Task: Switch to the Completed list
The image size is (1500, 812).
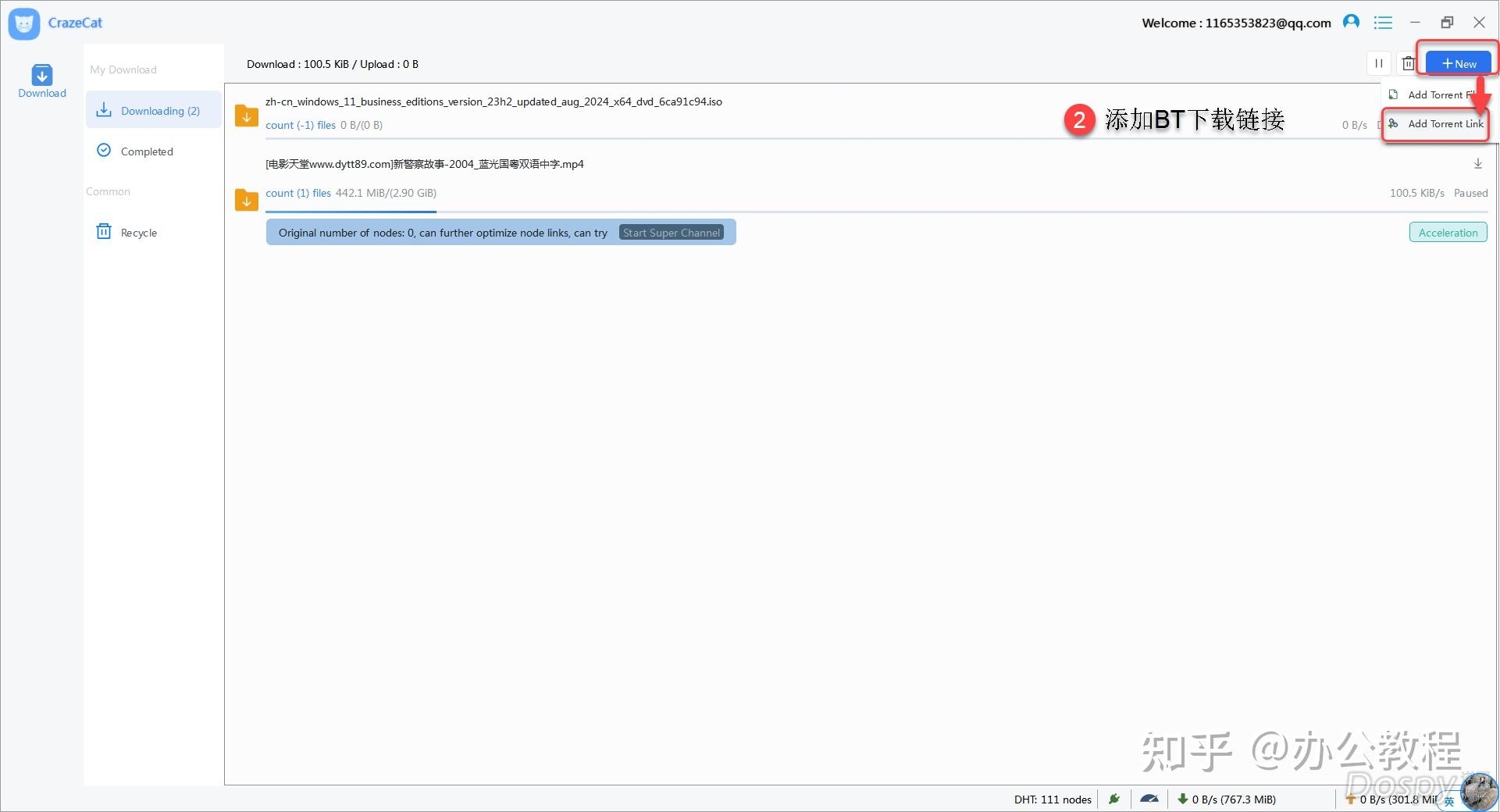Action: tap(146, 151)
